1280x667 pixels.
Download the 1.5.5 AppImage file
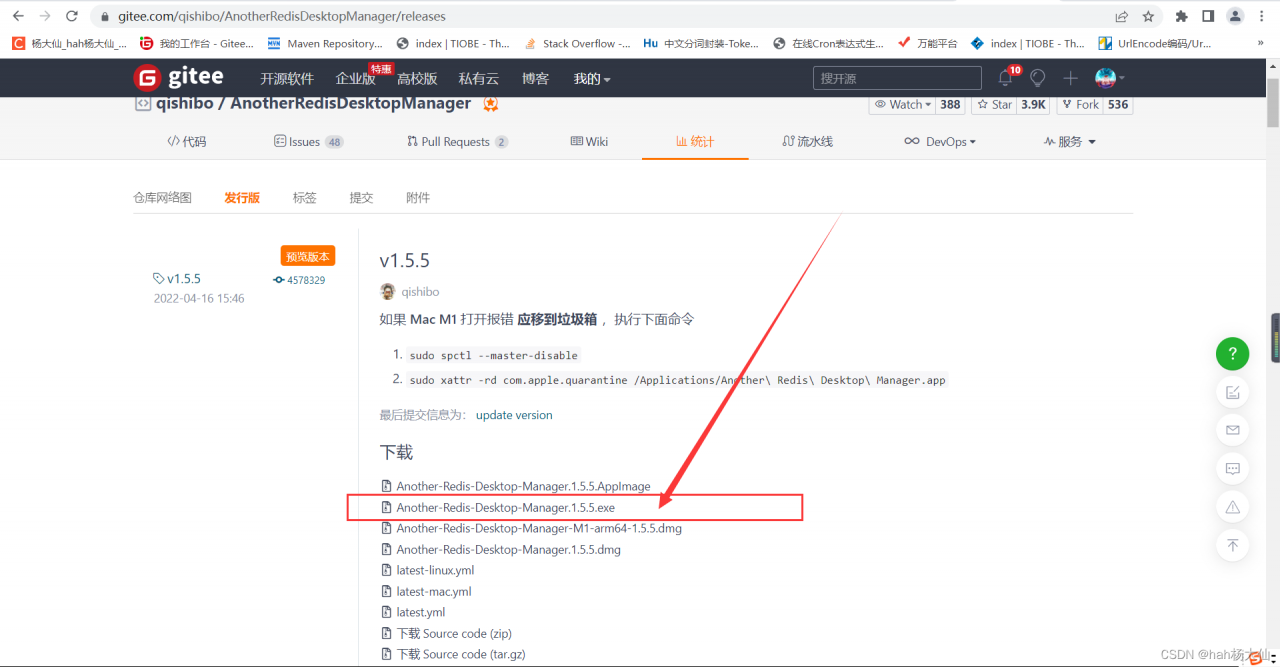(523, 487)
